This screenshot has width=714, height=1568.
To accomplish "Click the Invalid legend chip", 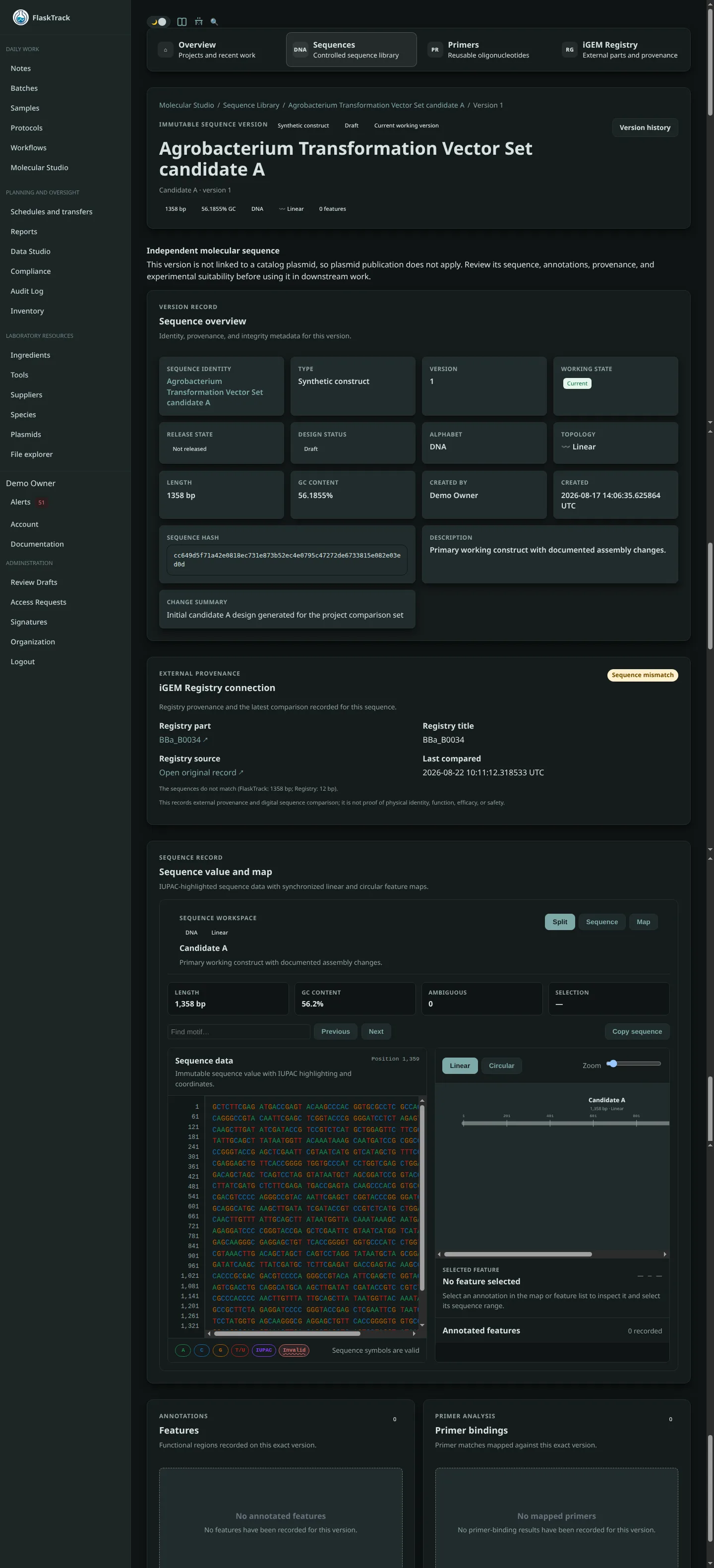I will (295, 1350).
